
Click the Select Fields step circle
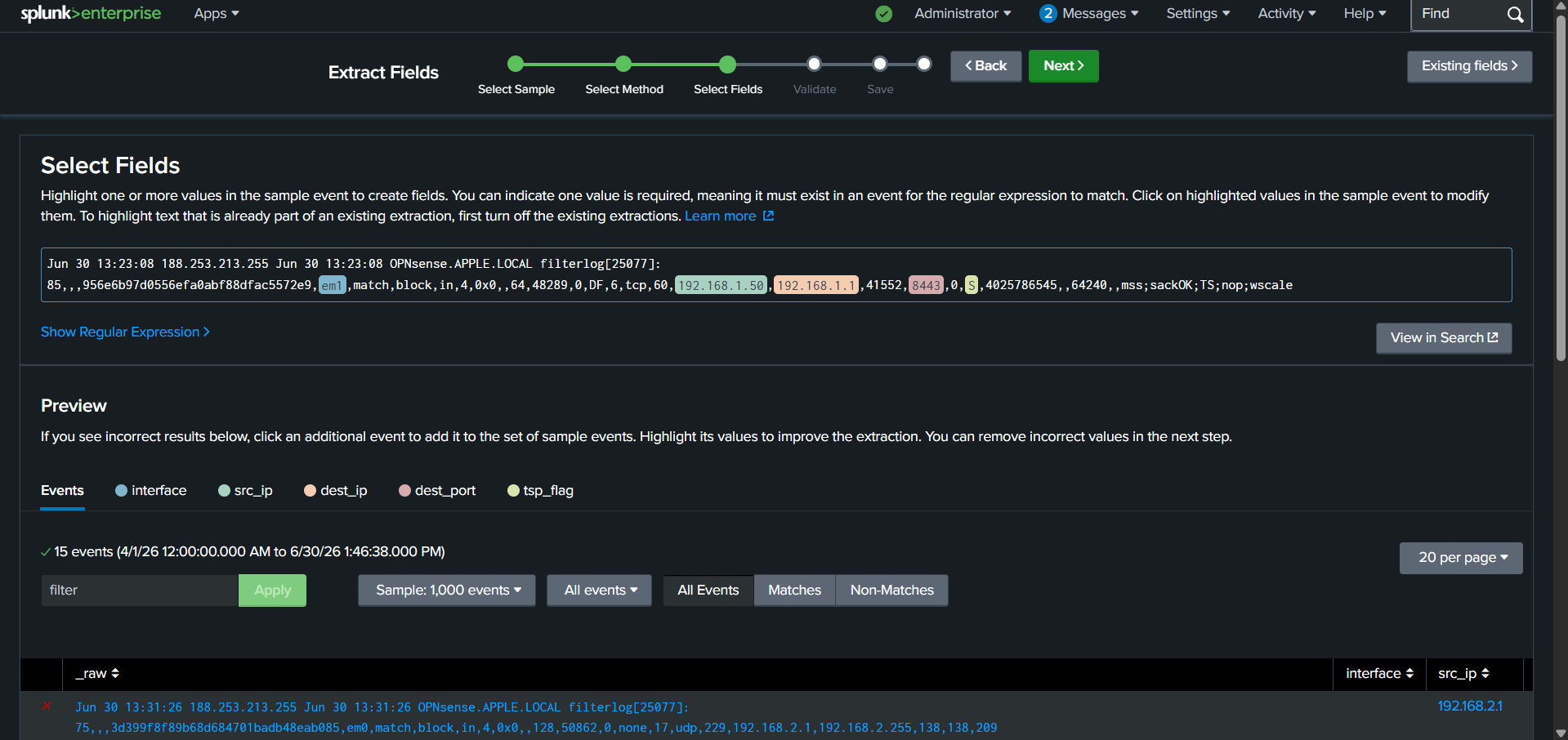728,64
